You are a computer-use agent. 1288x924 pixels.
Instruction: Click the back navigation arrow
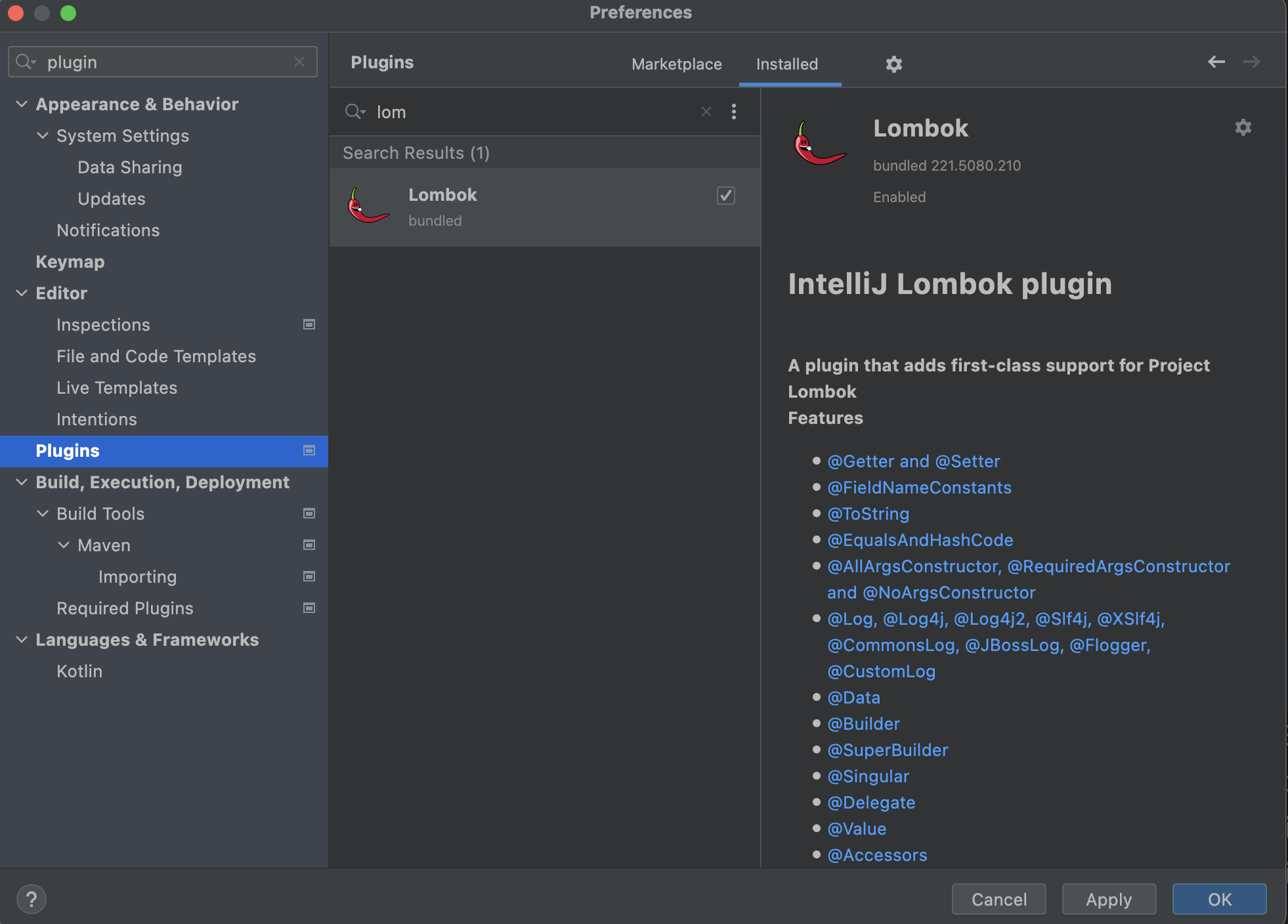[1216, 62]
